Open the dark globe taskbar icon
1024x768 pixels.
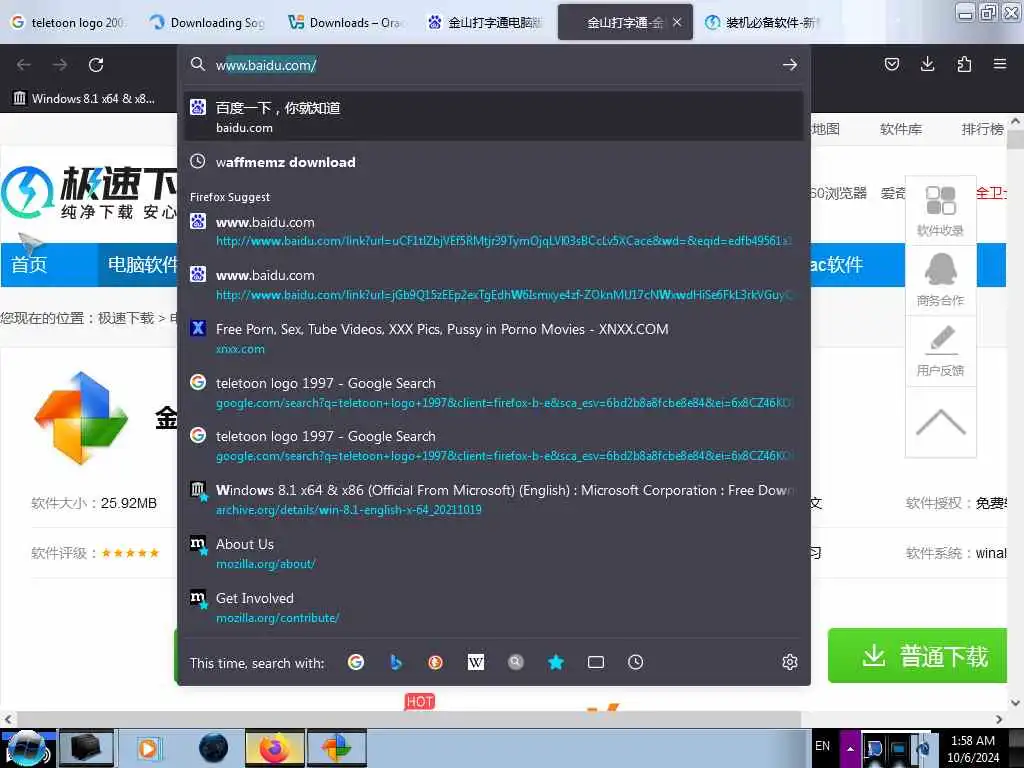tap(214, 748)
